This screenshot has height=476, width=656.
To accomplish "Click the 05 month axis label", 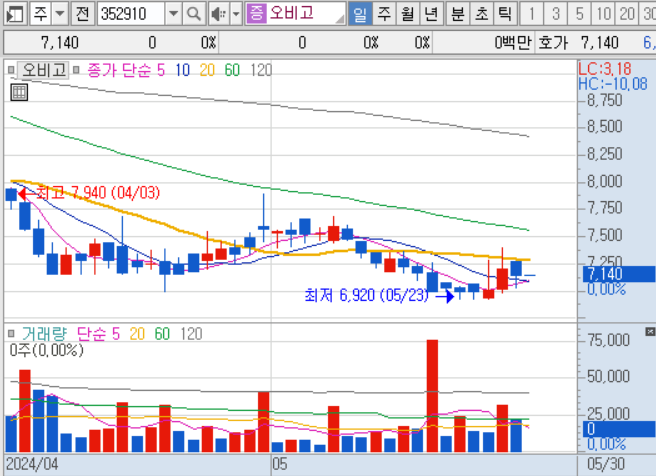I will (280, 464).
